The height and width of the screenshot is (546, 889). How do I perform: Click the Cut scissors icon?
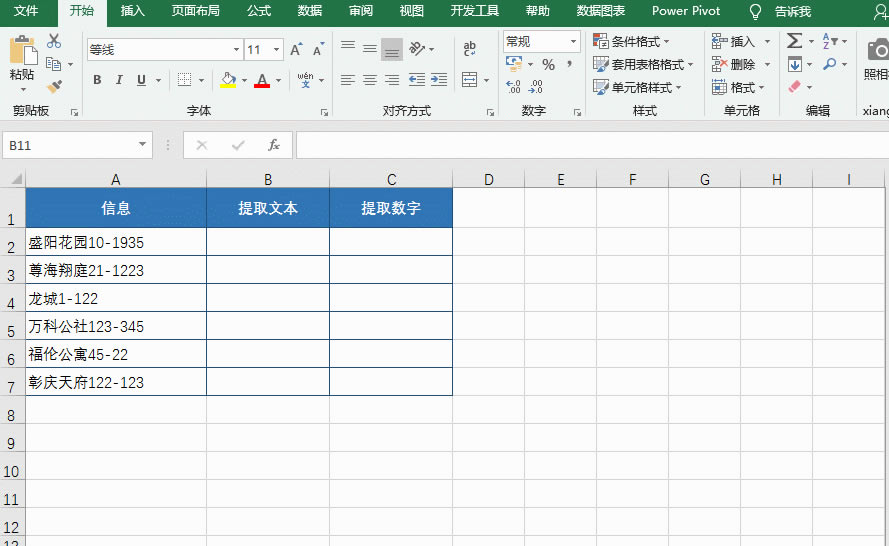54,42
